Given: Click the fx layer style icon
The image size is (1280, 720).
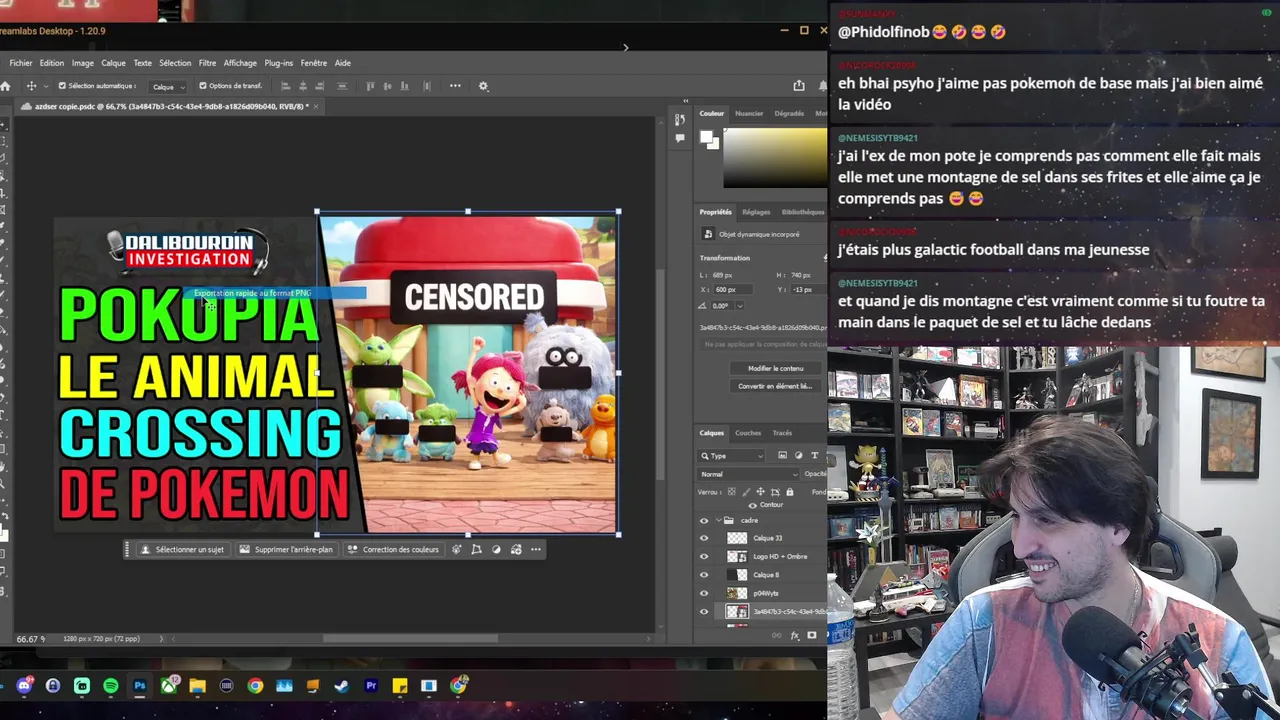Looking at the screenshot, I should tap(796, 635).
